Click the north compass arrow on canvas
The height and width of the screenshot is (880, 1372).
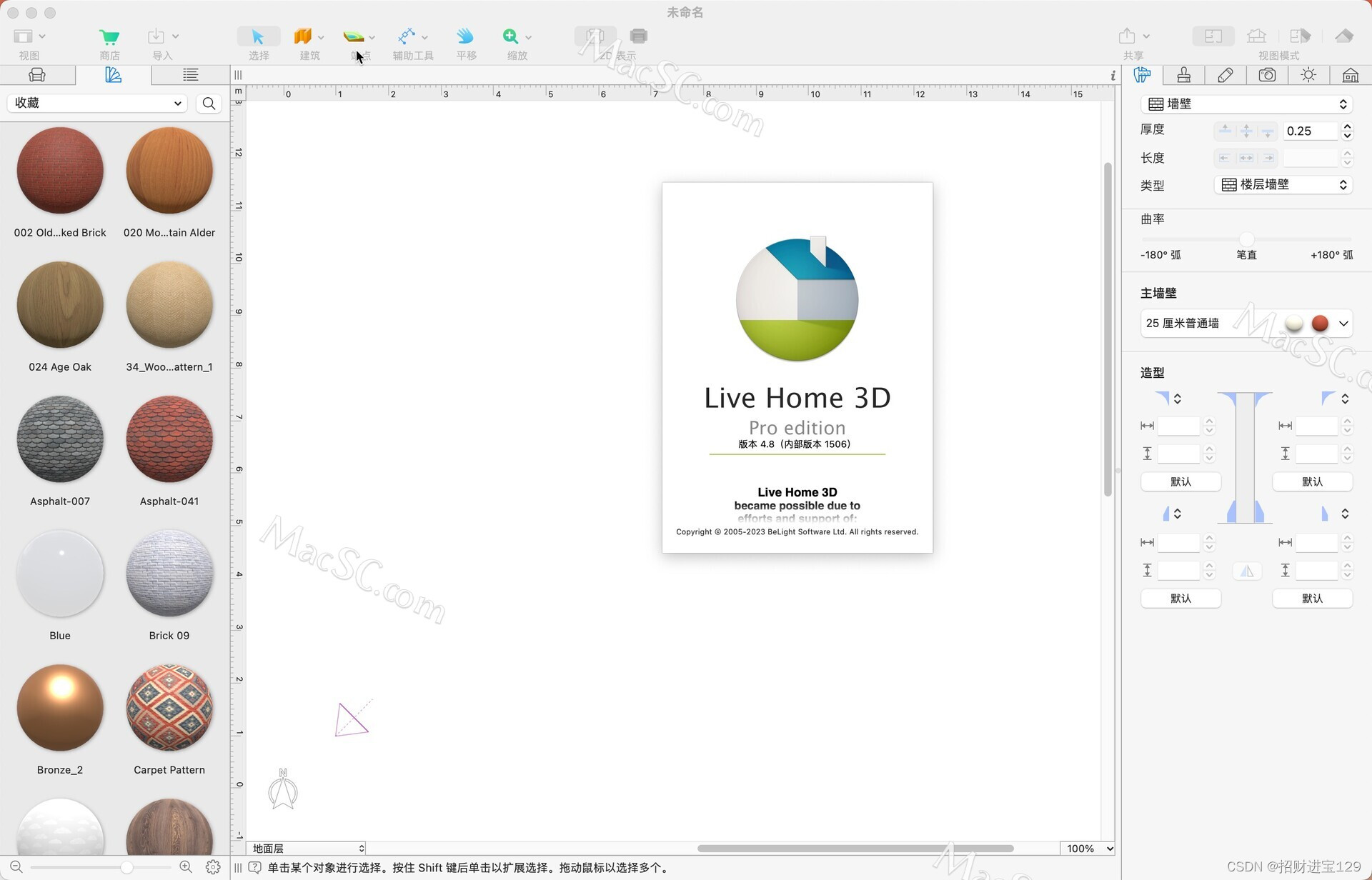point(283,789)
